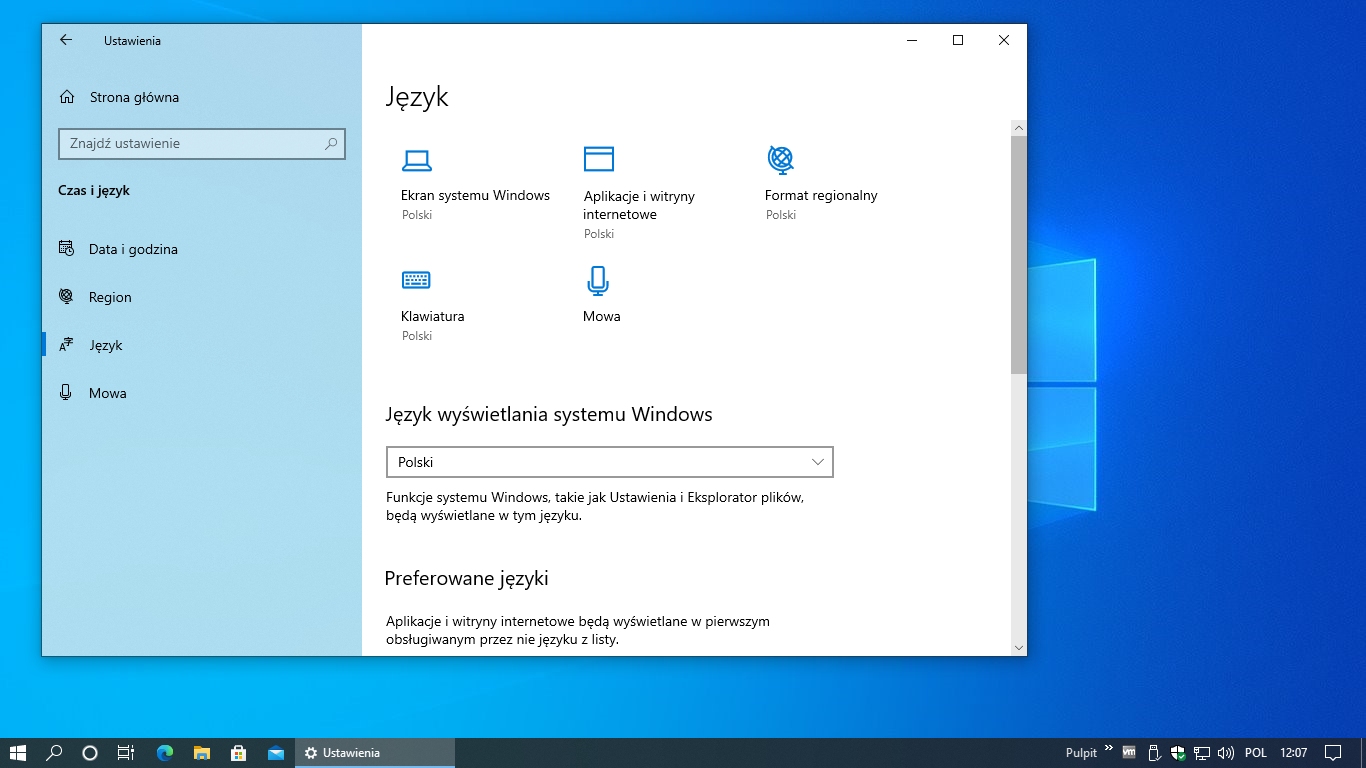Open Microsoft Store from the taskbar
1366x768 pixels.
(238, 753)
